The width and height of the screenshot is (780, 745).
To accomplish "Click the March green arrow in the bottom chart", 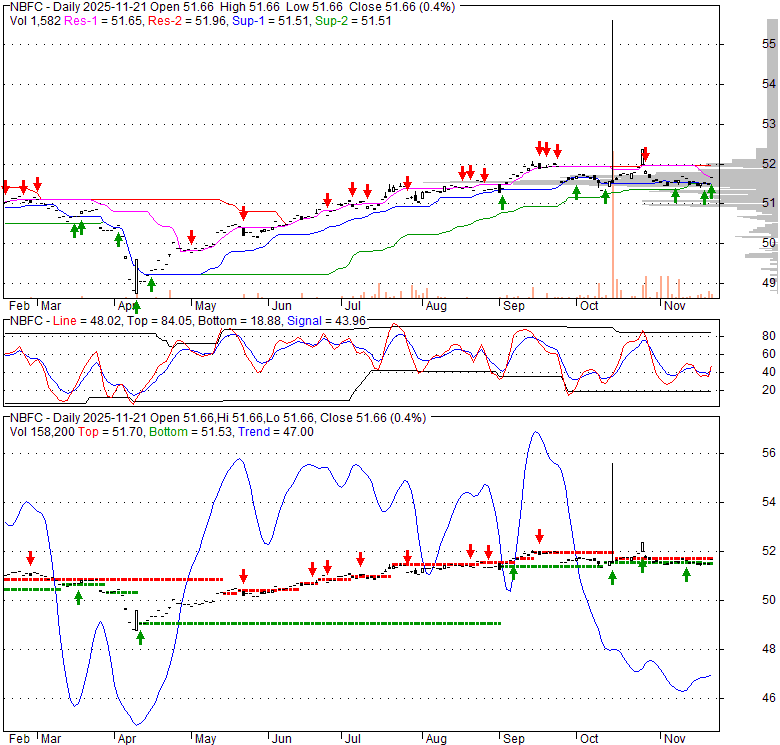I will (79, 597).
